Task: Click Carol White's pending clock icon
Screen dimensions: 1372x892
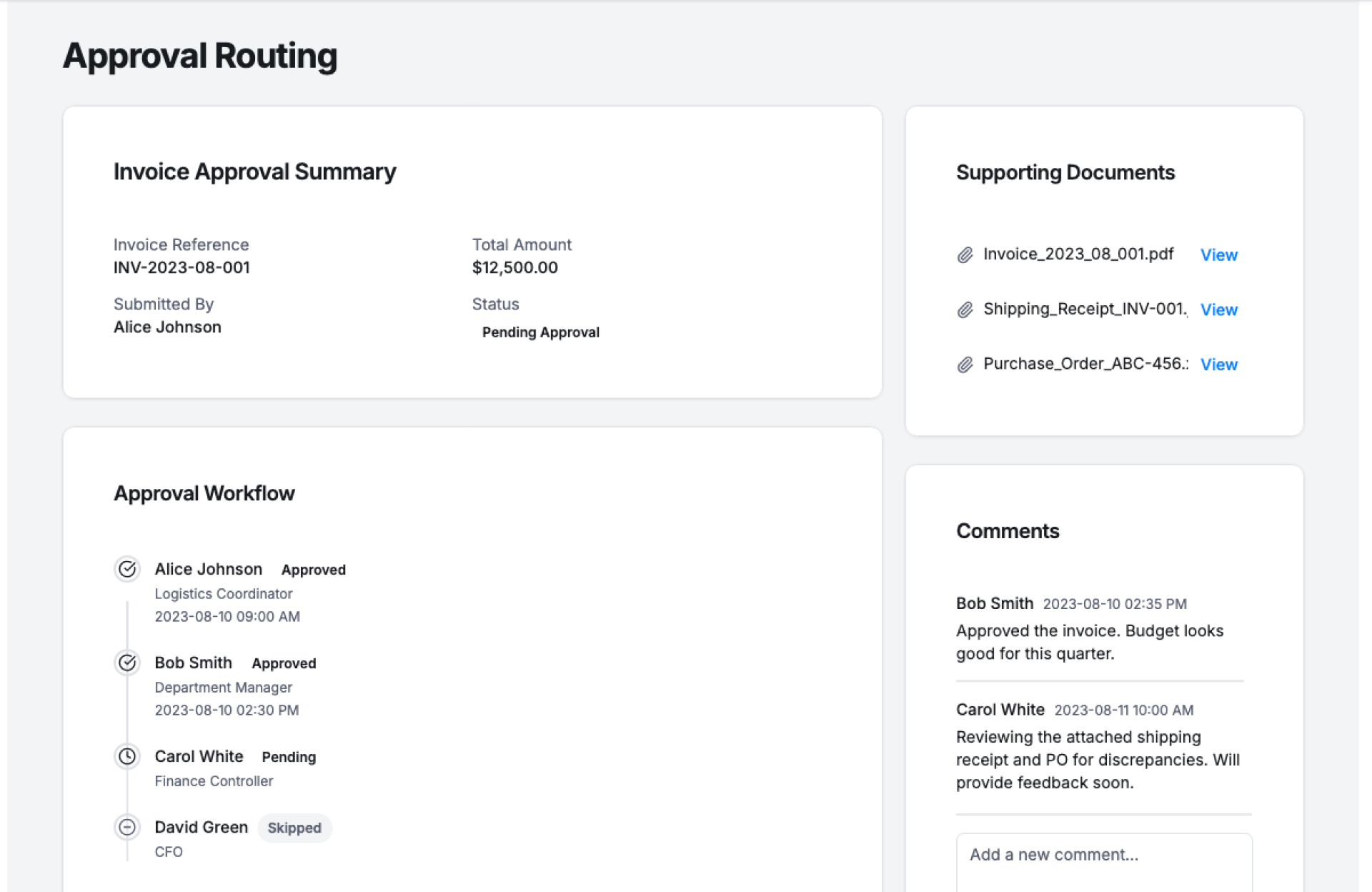Action: 127,756
